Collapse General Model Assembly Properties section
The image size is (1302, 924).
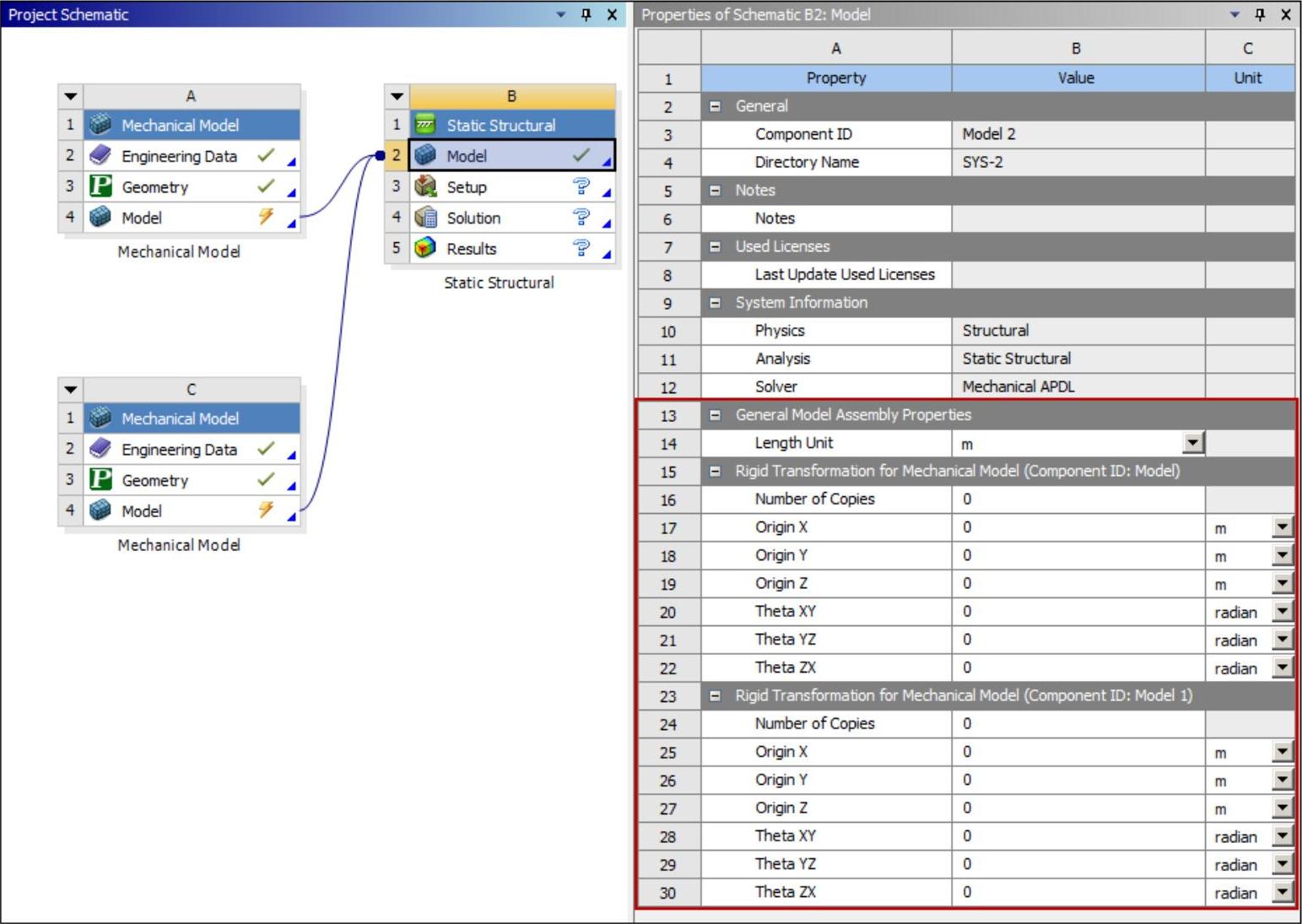[715, 415]
